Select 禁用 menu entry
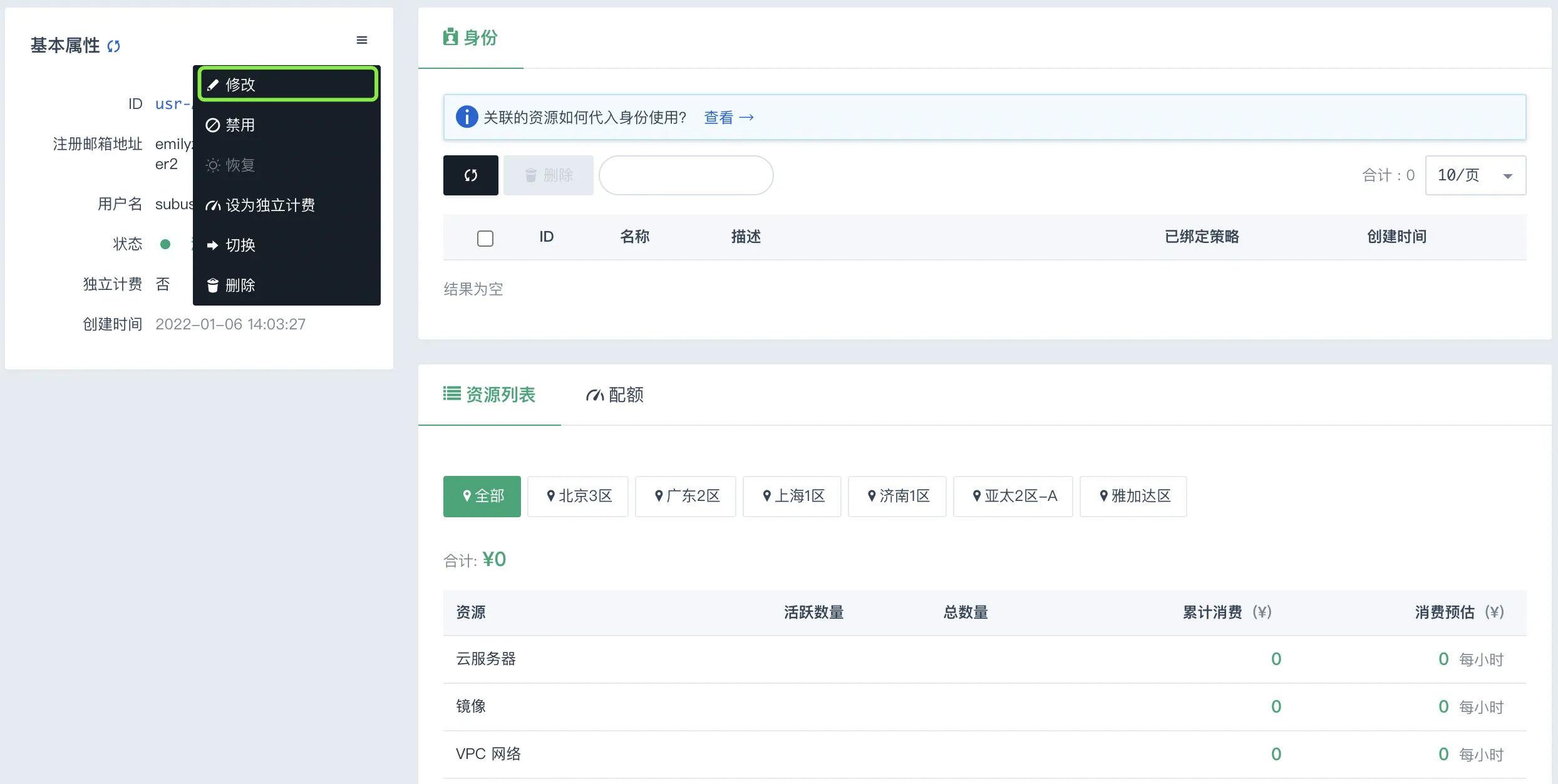This screenshot has width=1558, height=784. tap(287, 125)
